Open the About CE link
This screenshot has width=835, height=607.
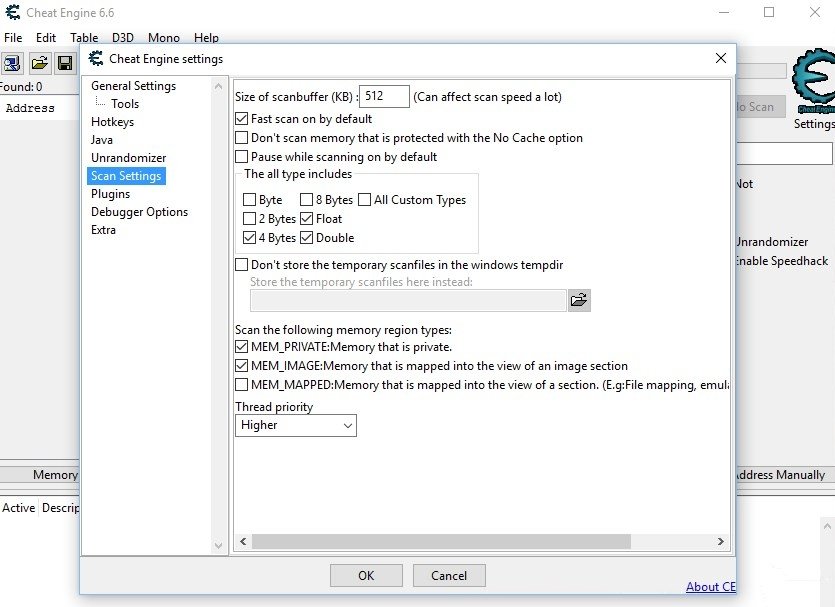[710, 587]
